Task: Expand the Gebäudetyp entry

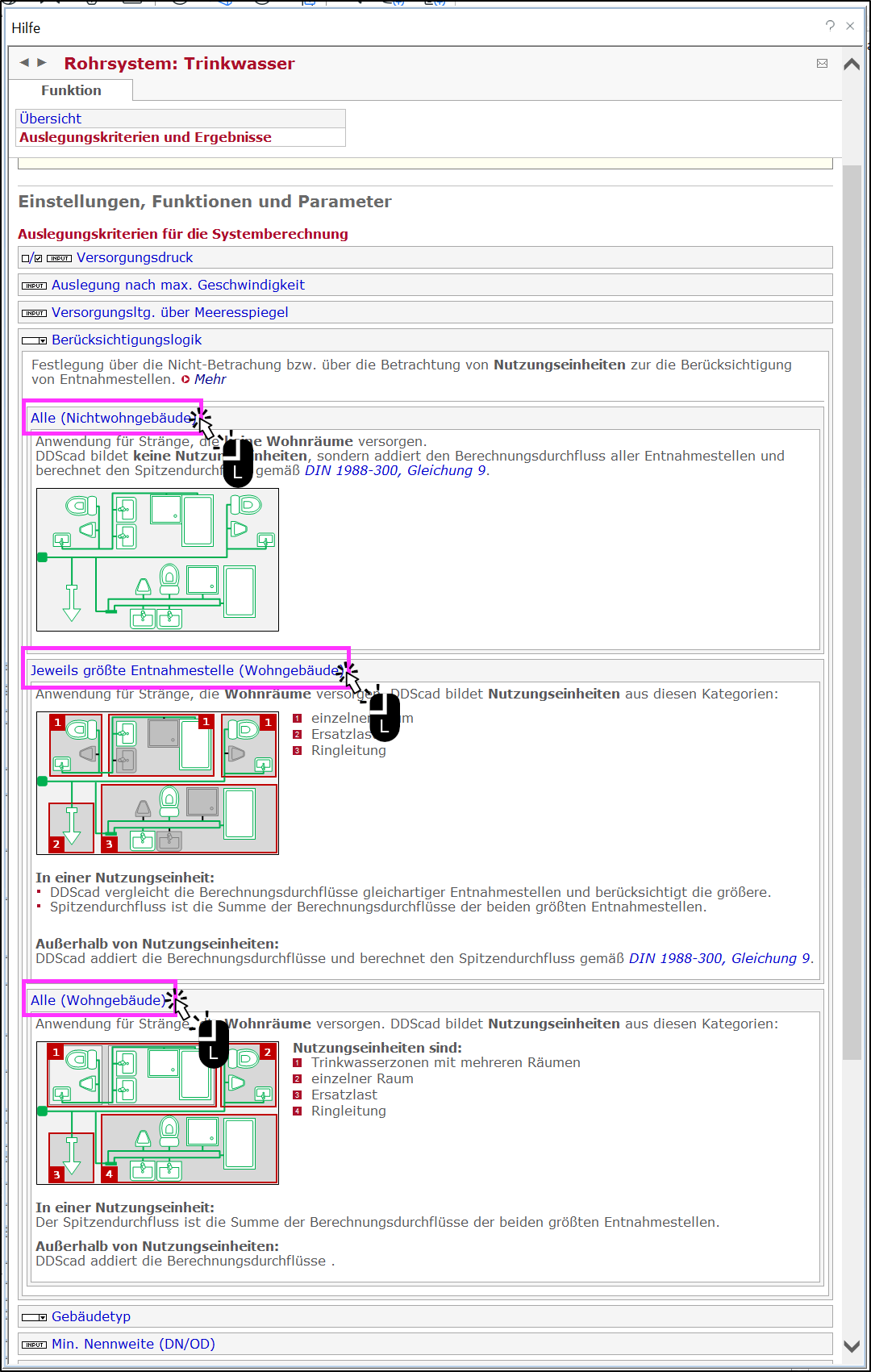Action: (91, 1316)
